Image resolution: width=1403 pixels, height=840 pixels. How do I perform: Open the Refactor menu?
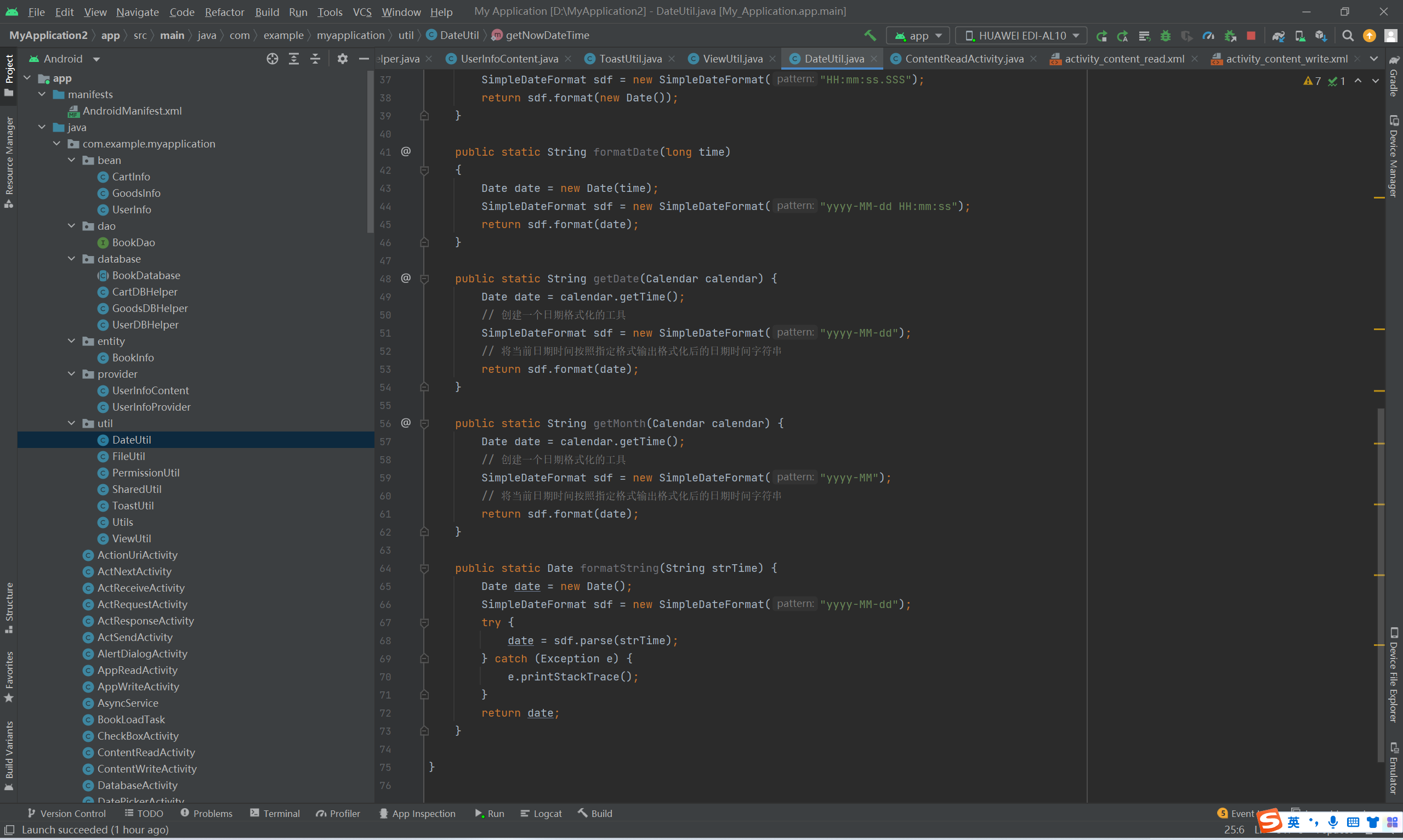[x=224, y=12]
